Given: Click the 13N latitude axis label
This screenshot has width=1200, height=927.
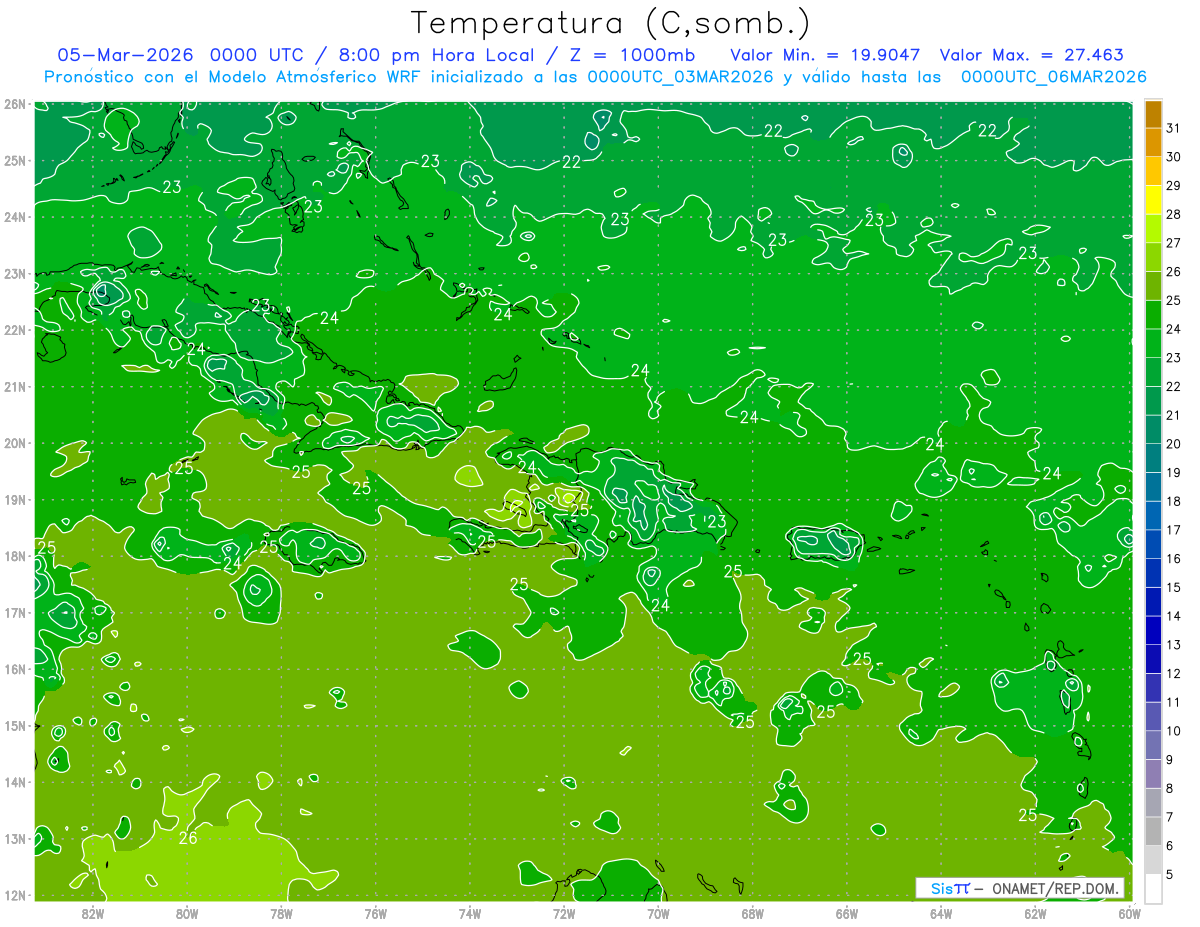Looking at the screenshot, I should coord(15,838).
